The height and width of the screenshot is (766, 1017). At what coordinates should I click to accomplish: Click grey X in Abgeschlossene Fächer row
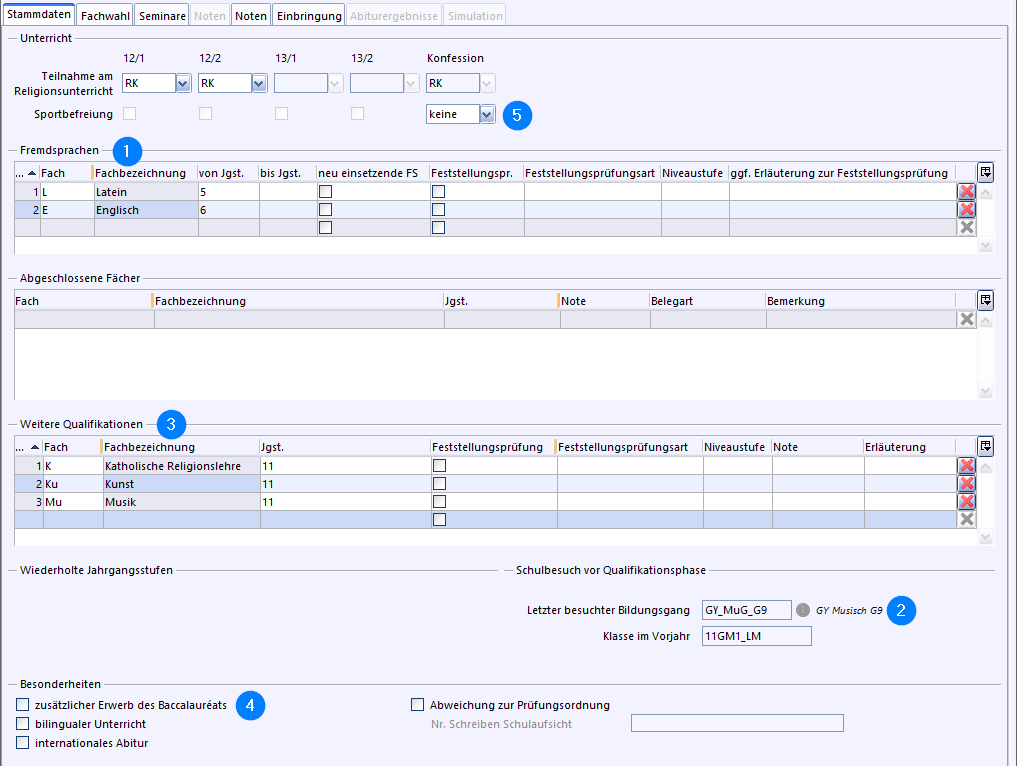966,319
